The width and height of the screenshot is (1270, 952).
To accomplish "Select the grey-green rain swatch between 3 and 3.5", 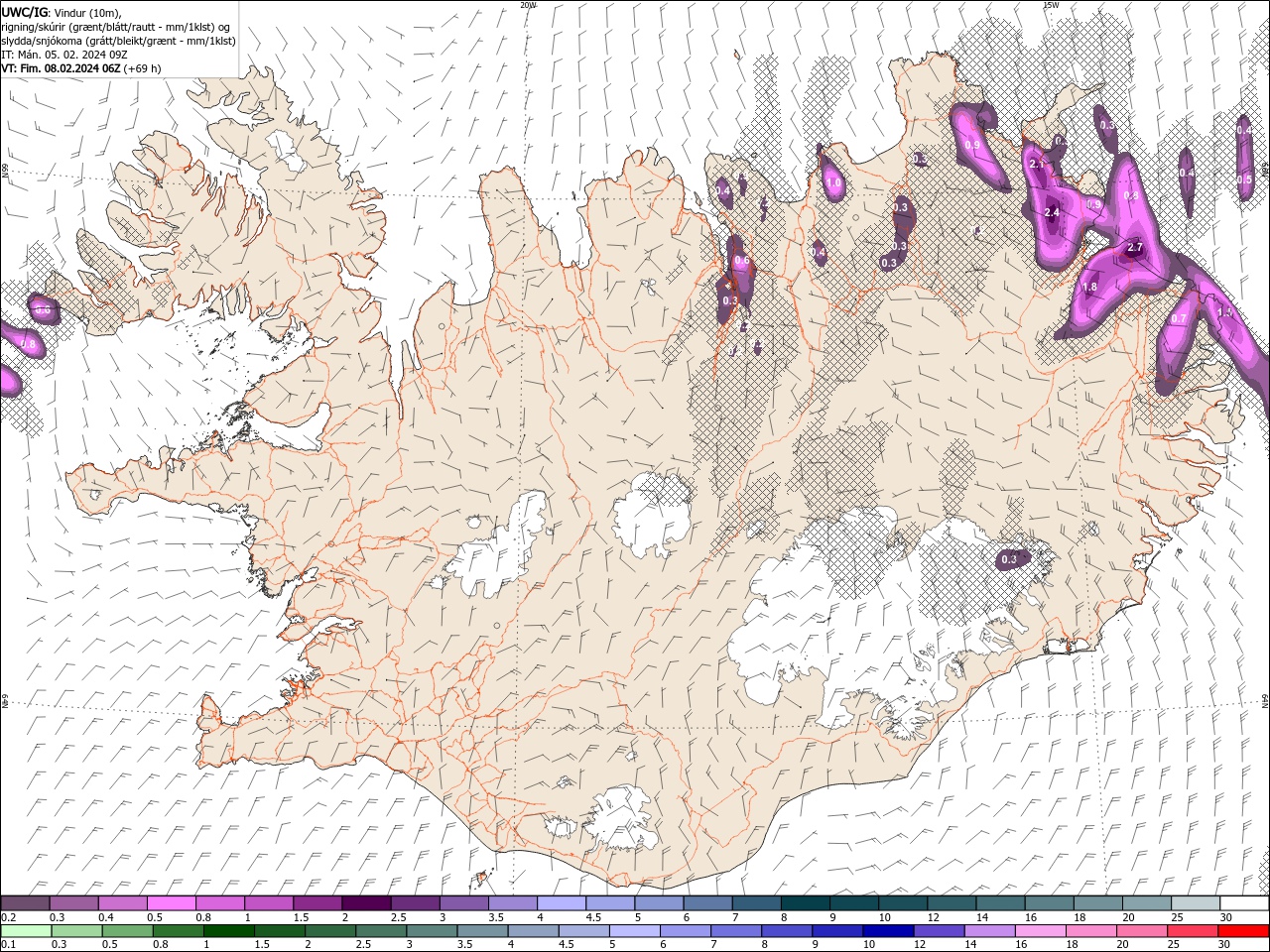I will coord(432,931).
